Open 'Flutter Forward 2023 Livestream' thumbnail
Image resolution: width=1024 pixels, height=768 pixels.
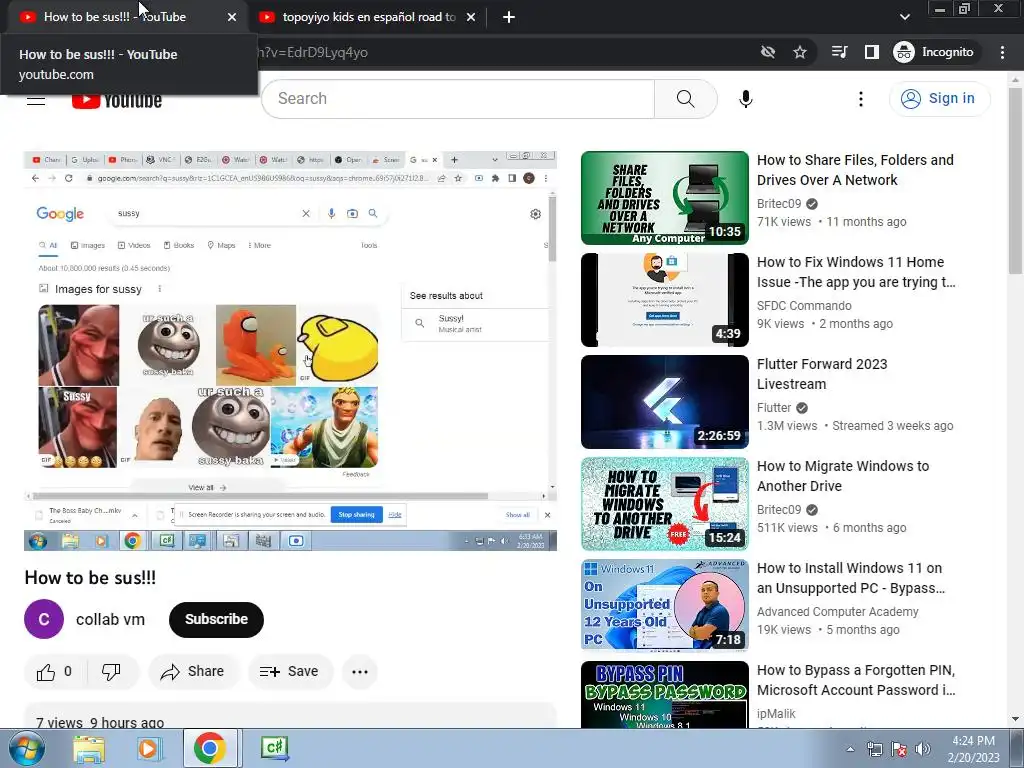click(x=665, y=402)
